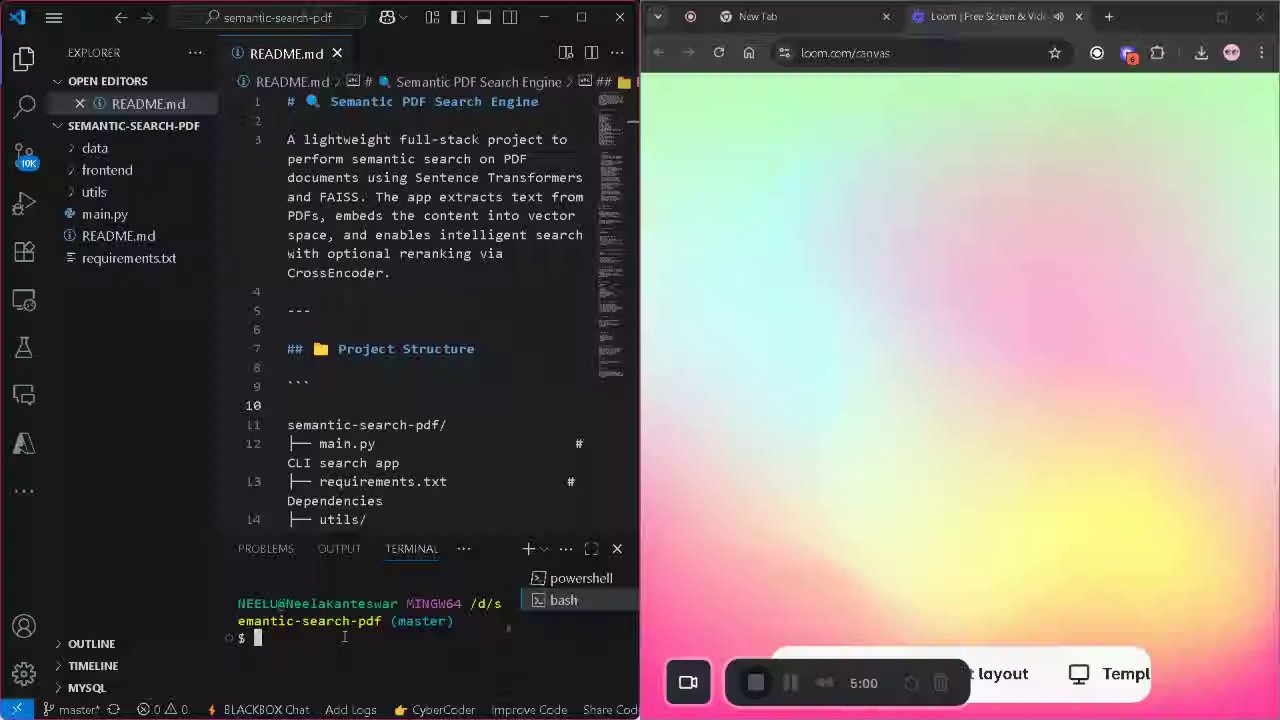Image resolution: width=1280 pixels, height=720 pixels.
Task: Open VS Code hamburger application menu
Action: 54,17
